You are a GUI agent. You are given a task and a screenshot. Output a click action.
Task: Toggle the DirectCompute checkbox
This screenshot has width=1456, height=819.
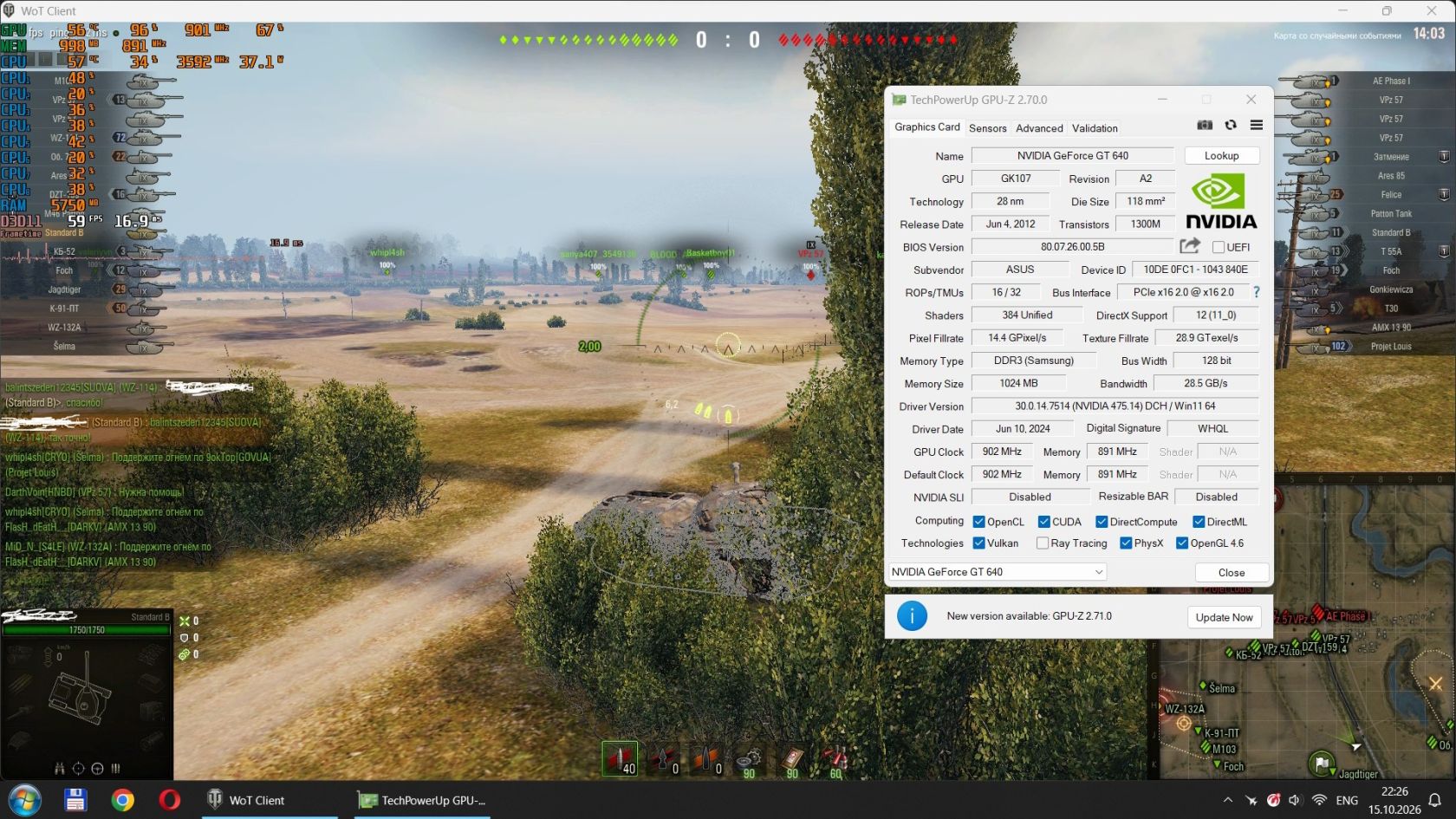coord(1102,522)
